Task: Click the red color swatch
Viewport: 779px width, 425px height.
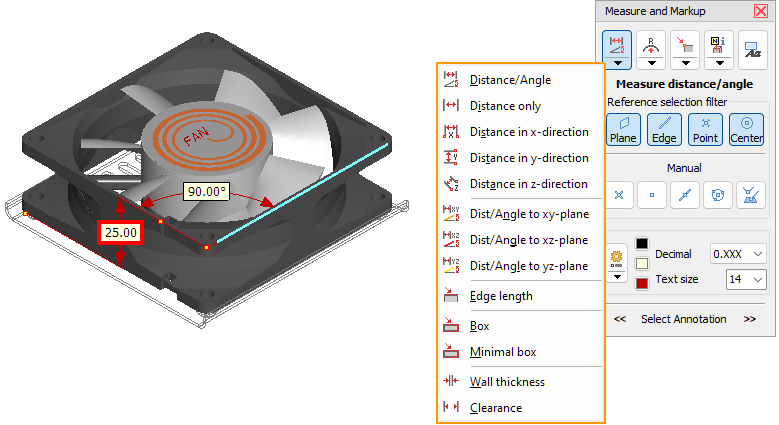Action: 642,283
